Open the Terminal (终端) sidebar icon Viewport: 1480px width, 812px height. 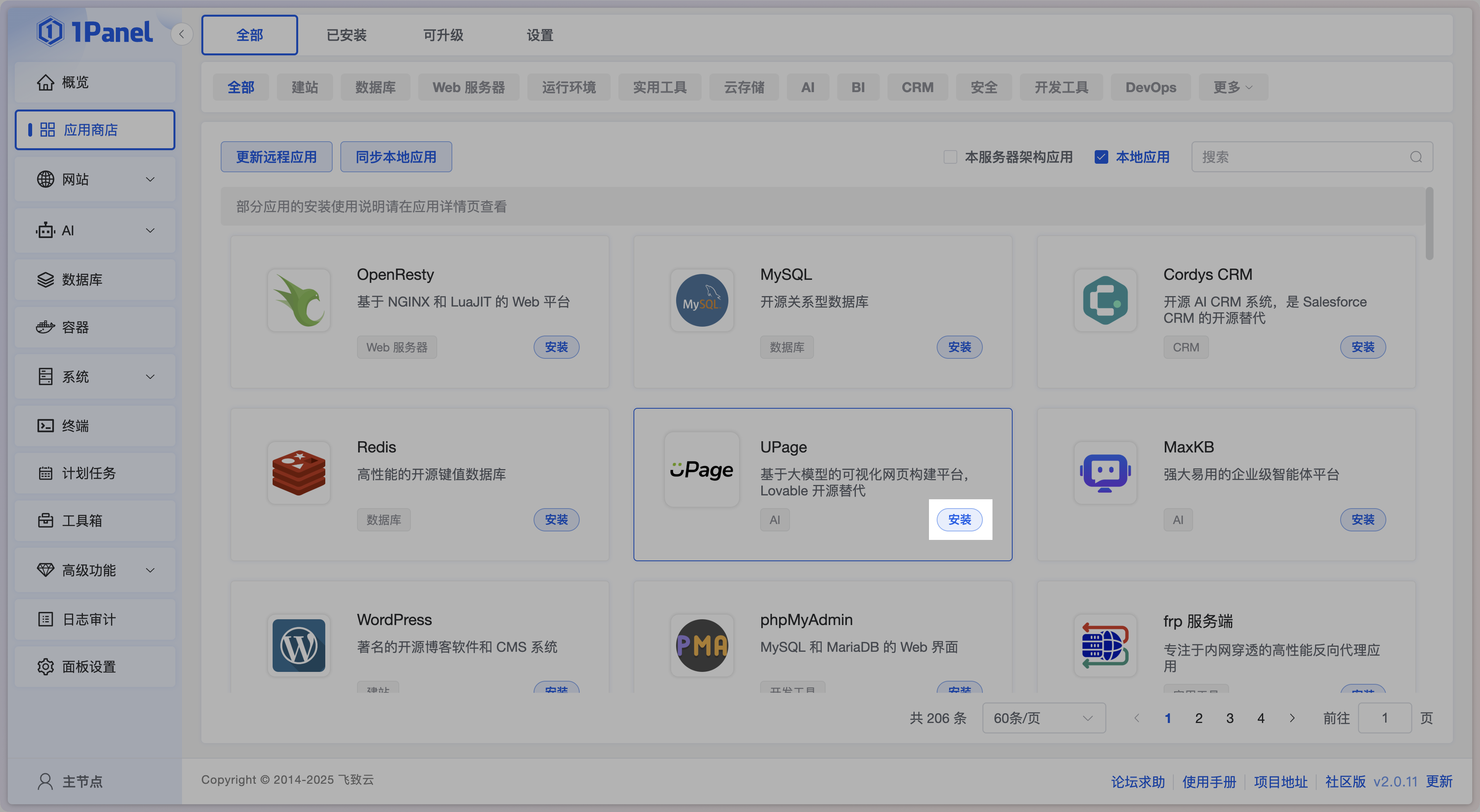[45, 425]
